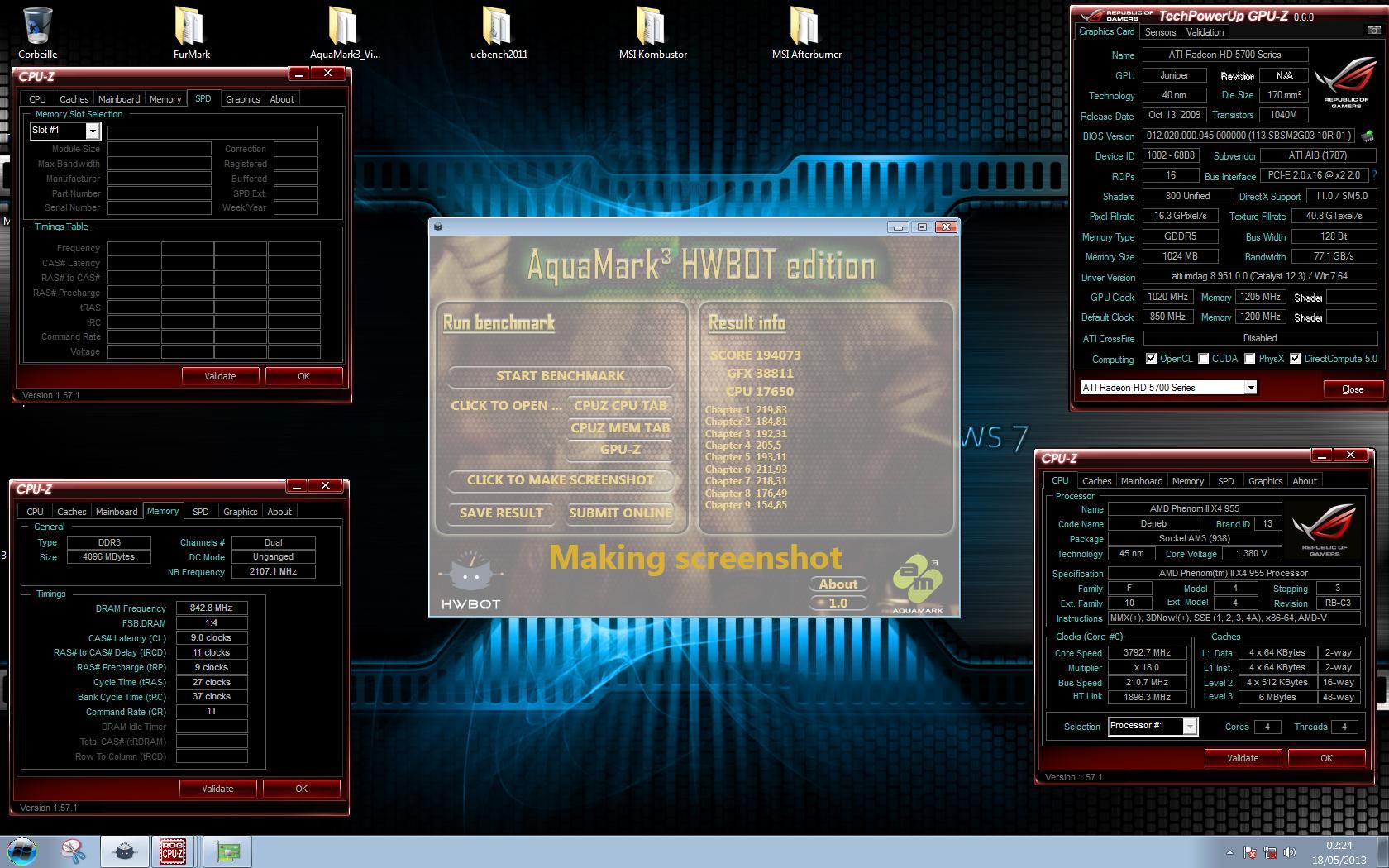Open About tab in CPU-Z CPU window
Screen dimensions: 1389x868
1304,481
